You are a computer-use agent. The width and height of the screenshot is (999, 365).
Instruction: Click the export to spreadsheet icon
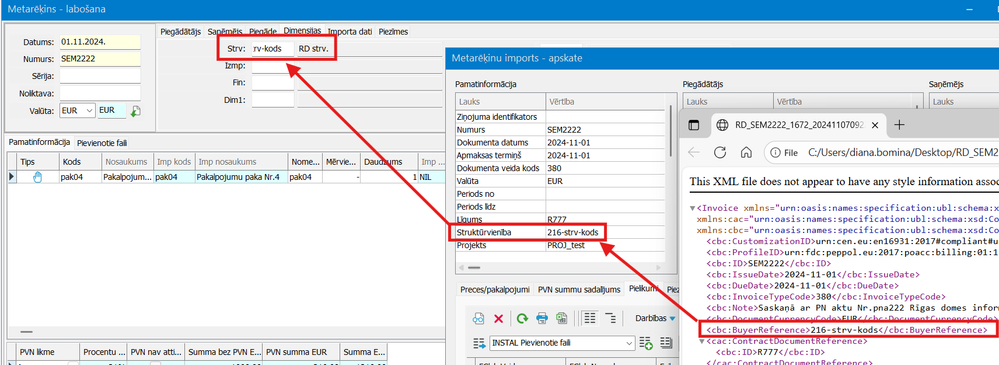click(x=561, y=317)
